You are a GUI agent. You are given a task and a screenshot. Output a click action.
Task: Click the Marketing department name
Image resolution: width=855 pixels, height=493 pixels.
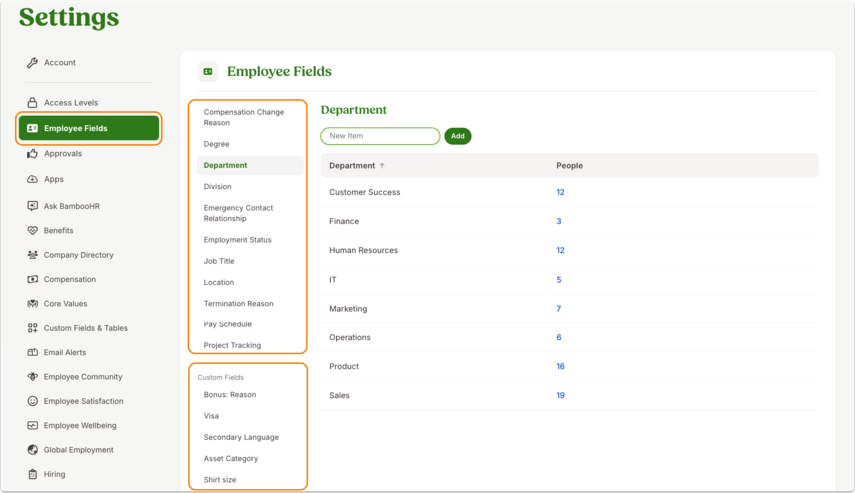pyautogui.click(x=348, y=309)
